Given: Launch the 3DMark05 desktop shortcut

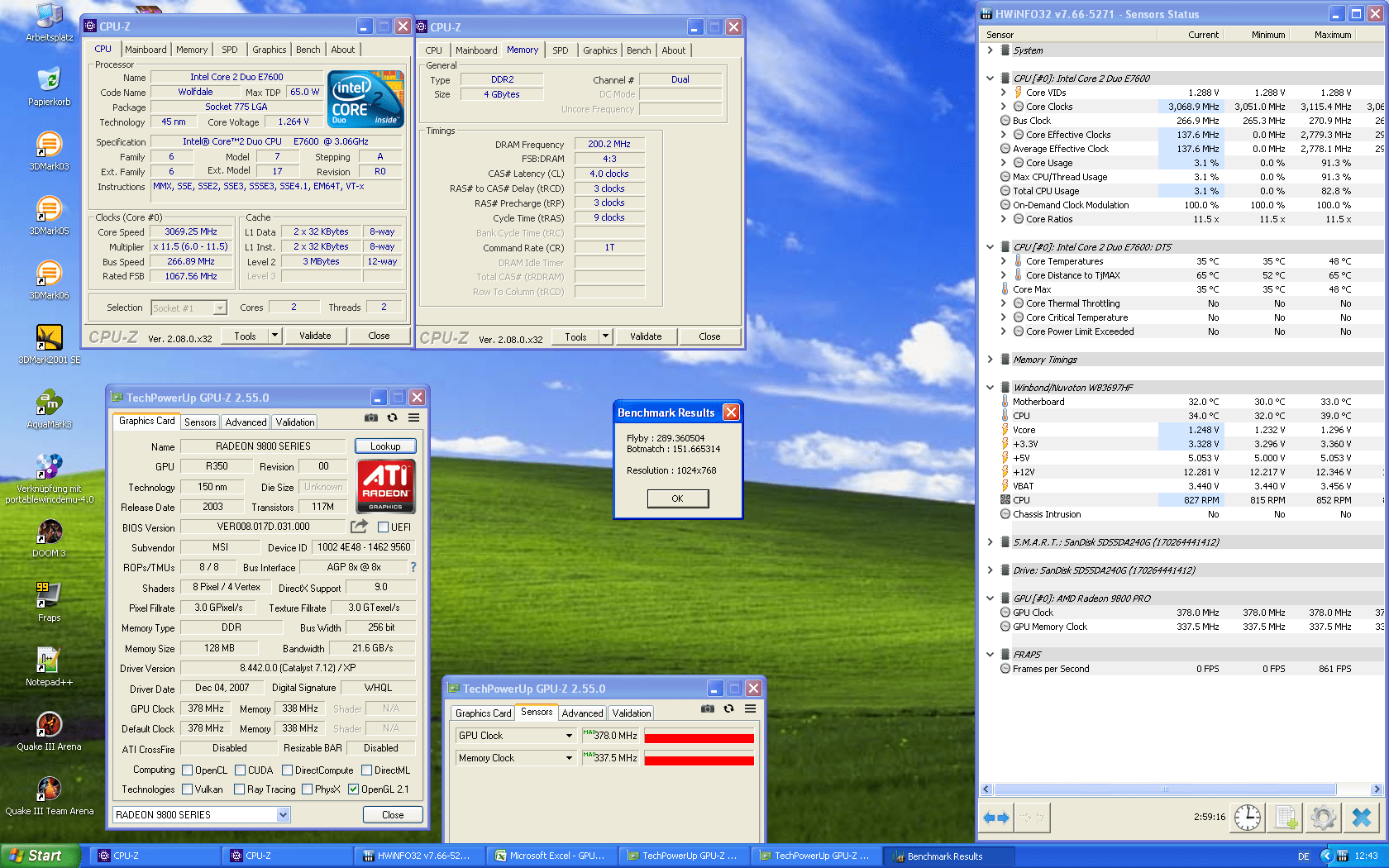Looking at the screenshot, I should pos(49,215).
